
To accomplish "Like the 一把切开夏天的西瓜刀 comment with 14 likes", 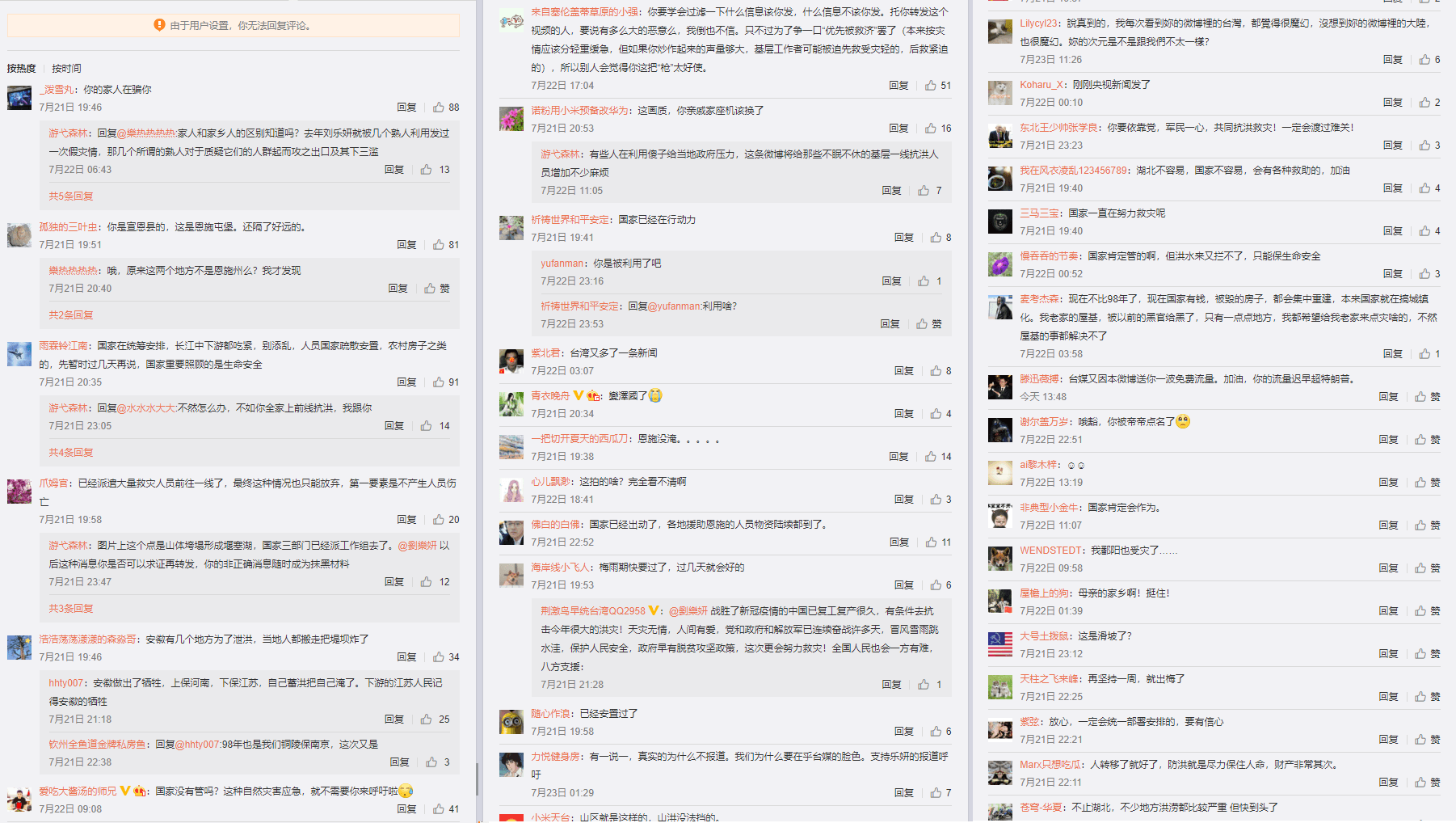I will coord(931,456).
